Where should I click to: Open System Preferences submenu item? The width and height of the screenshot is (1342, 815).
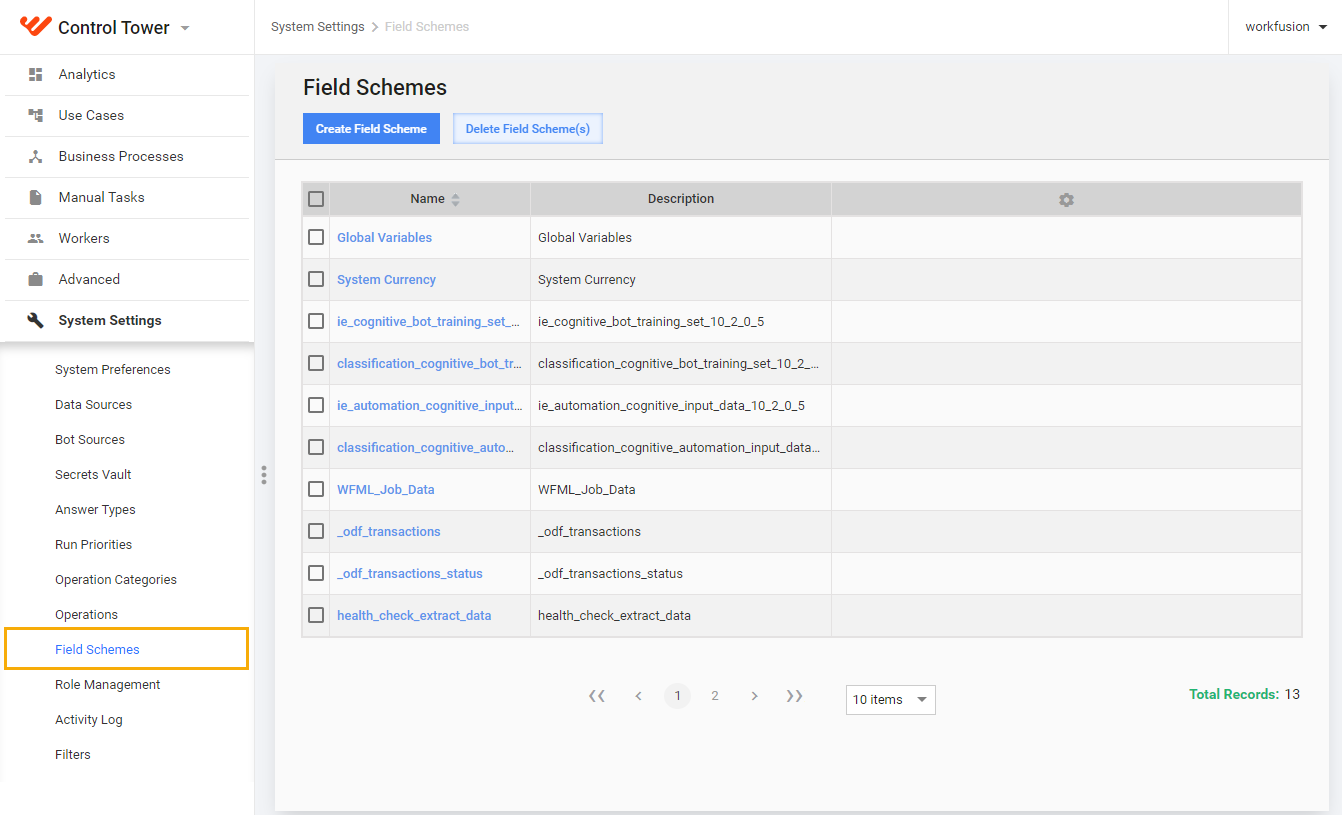tap(113, 370)
